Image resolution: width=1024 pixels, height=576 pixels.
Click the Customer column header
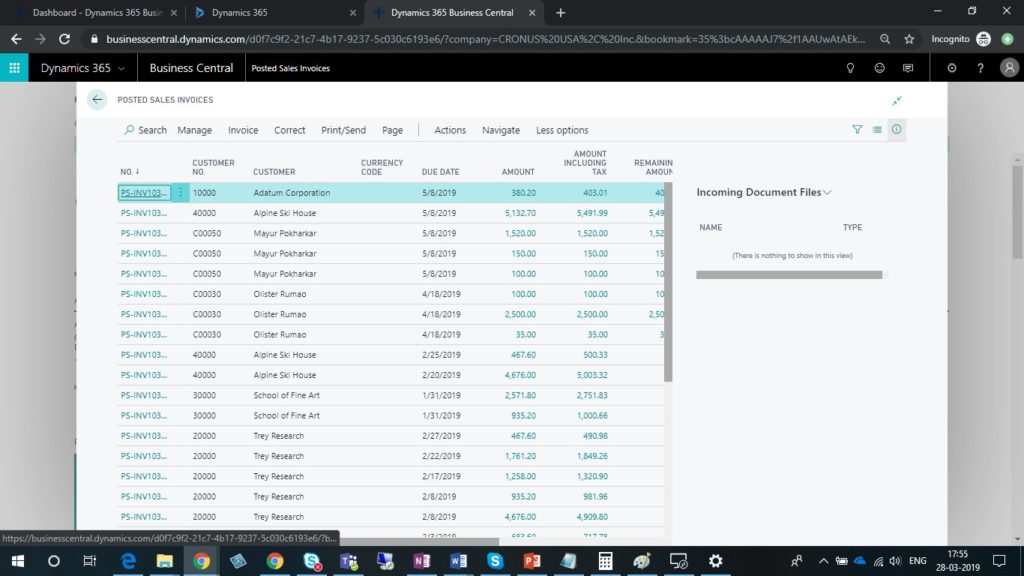(274, 172)
